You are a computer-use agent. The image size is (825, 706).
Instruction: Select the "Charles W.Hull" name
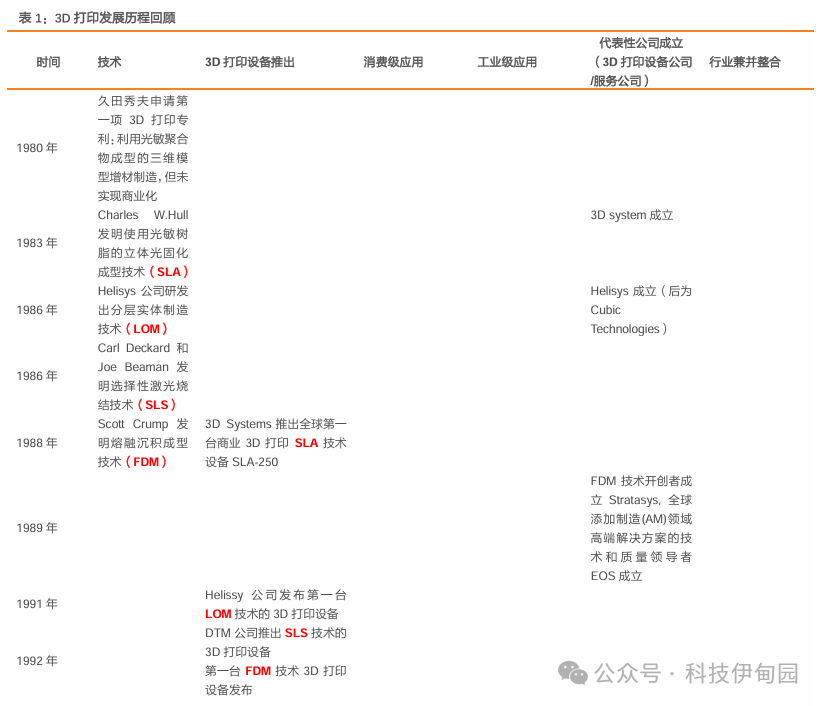pos(143,215)
